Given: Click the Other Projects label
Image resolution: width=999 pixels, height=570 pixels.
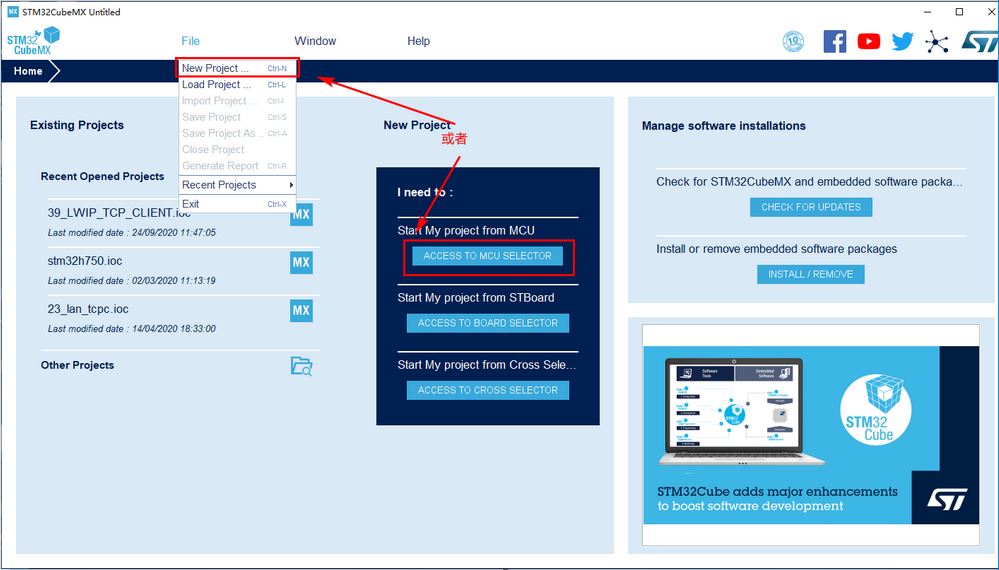Looking at the screenshot, I should click(77, 366).
